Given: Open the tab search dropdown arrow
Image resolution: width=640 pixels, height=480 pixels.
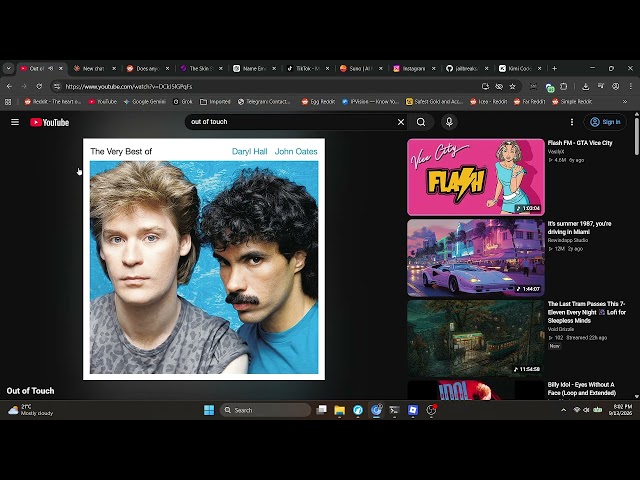Looking at the screenshot, I should point(8,69).
